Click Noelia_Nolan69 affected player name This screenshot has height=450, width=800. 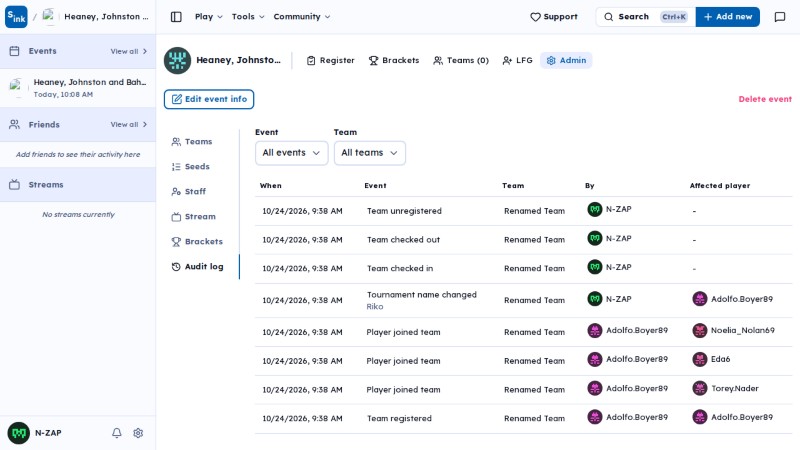pyautogui.click(x=742, y=331)
